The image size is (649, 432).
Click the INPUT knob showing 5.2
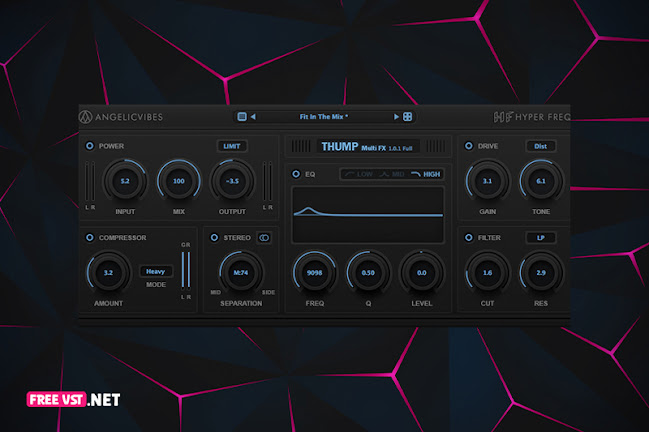click(125, 181)
